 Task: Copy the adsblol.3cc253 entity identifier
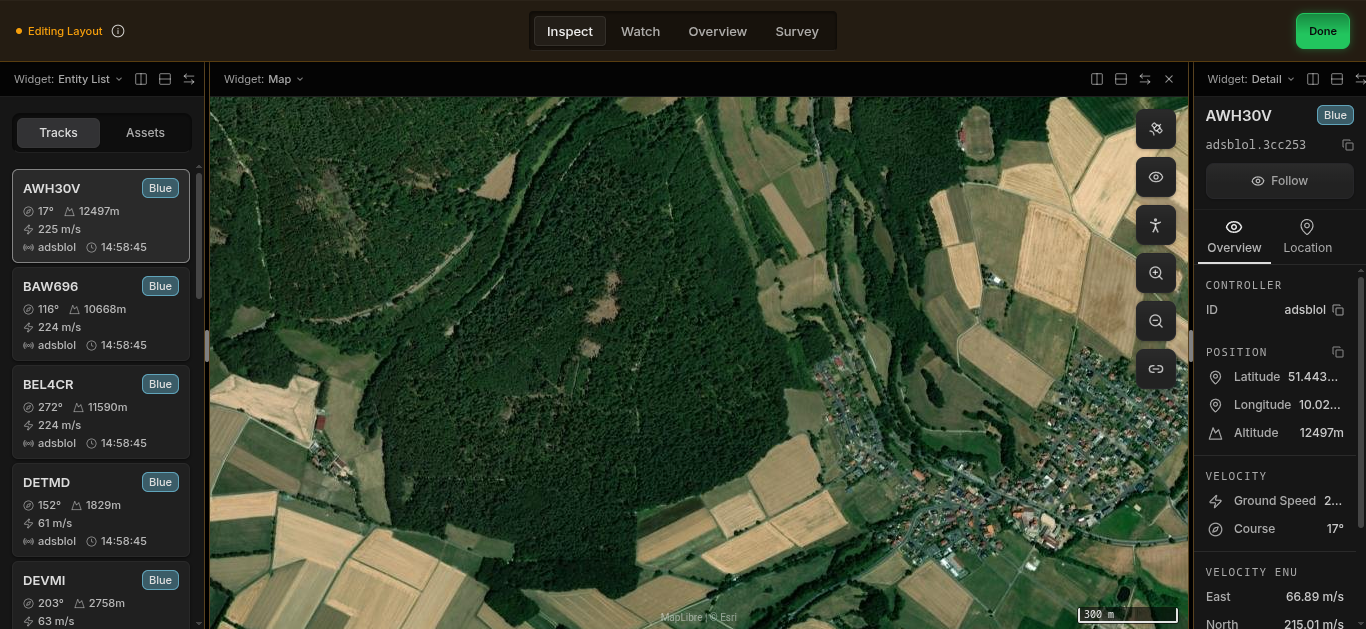coord(1347,145)
